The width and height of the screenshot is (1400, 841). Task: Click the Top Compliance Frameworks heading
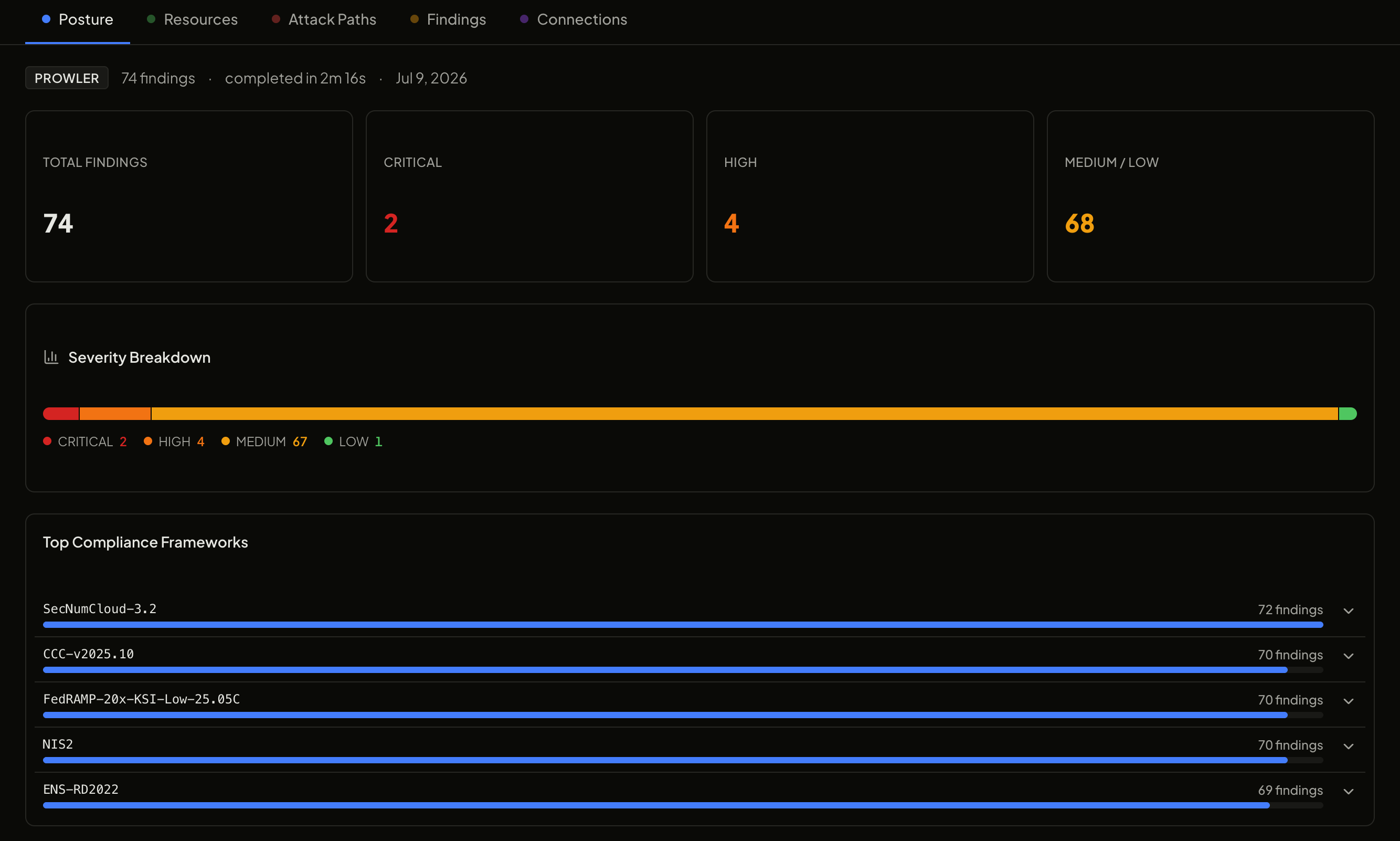pos(145,542)
